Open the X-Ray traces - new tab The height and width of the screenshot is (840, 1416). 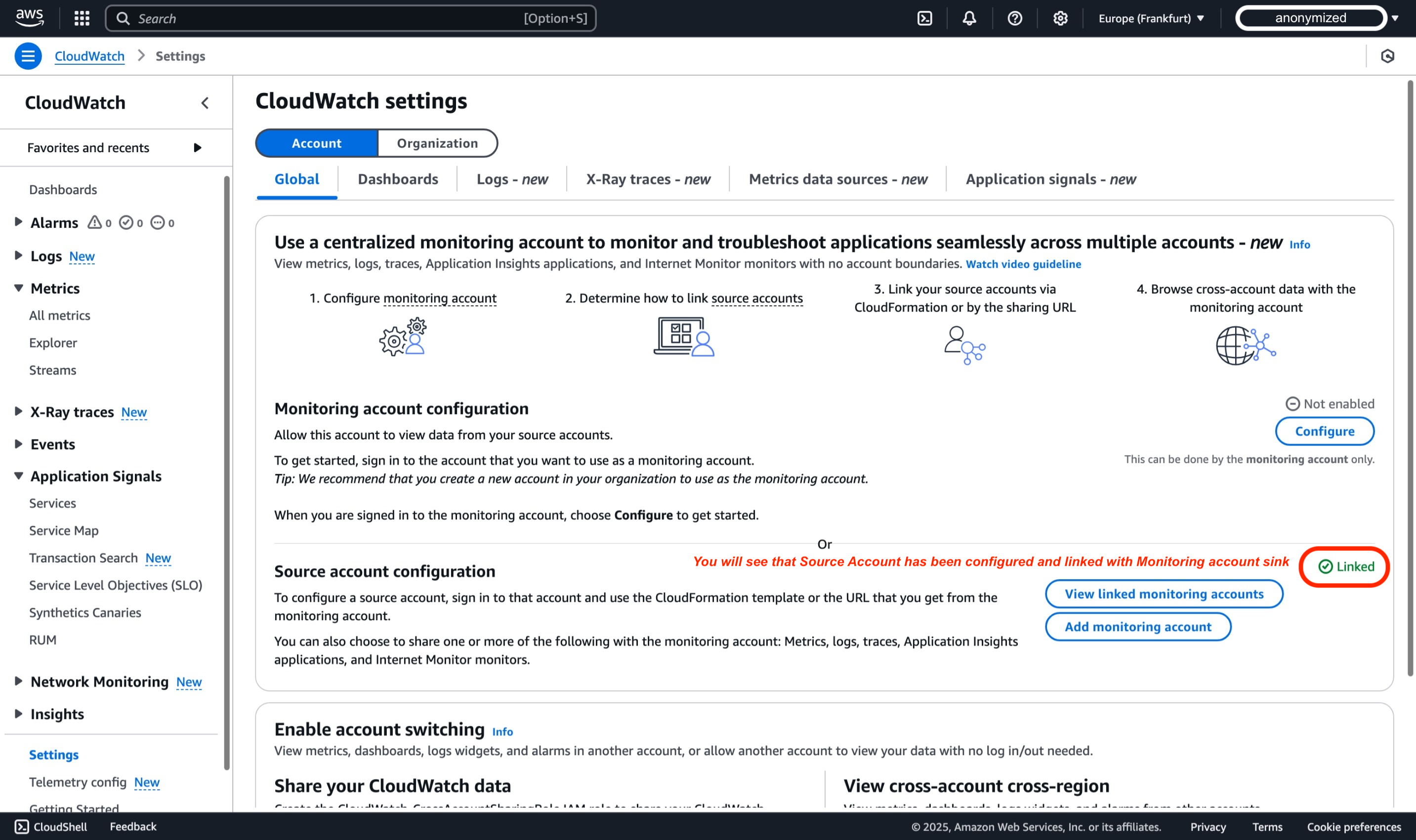click(x=648, y=179)
